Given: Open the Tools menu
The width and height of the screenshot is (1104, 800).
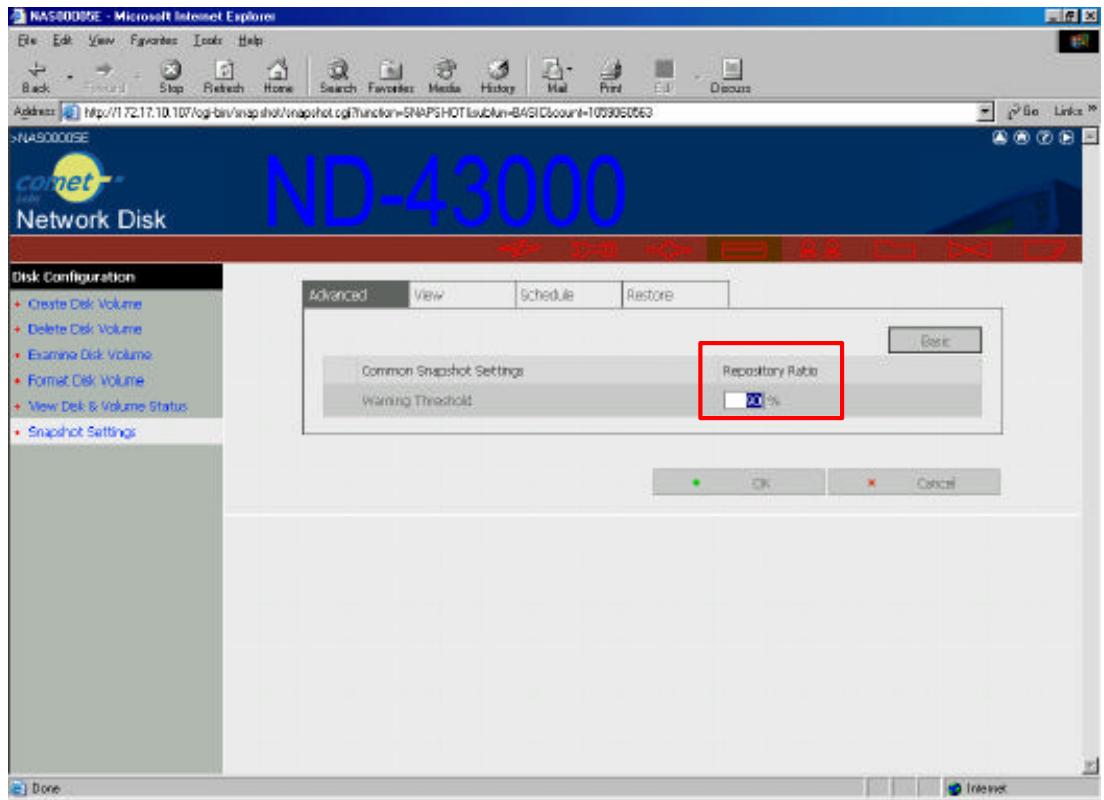Looking at the screenshot, I should point(208,41).
